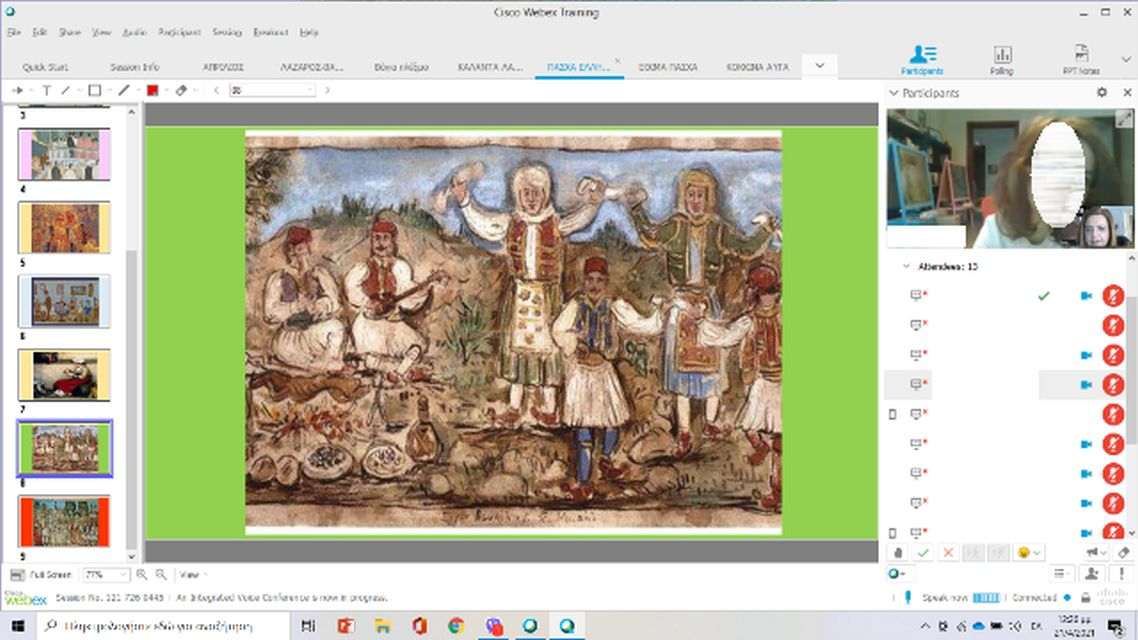Viewport: 1138px width, 640px height.
Task: Switch to the Session Info tab
Action: tap(134, 67)
